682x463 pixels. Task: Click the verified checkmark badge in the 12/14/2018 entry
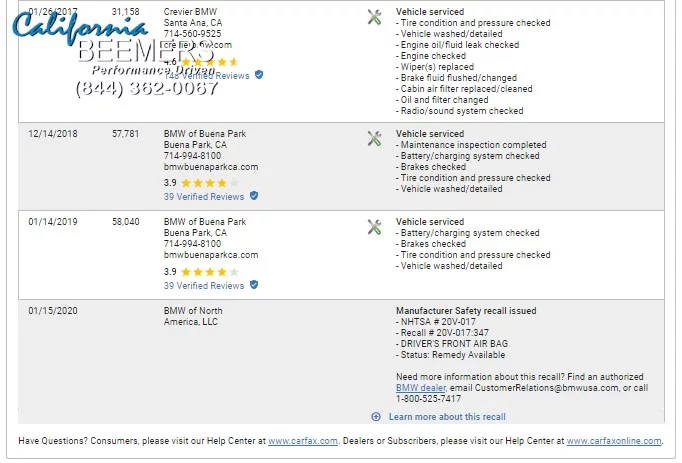click(x=254, y=197)
